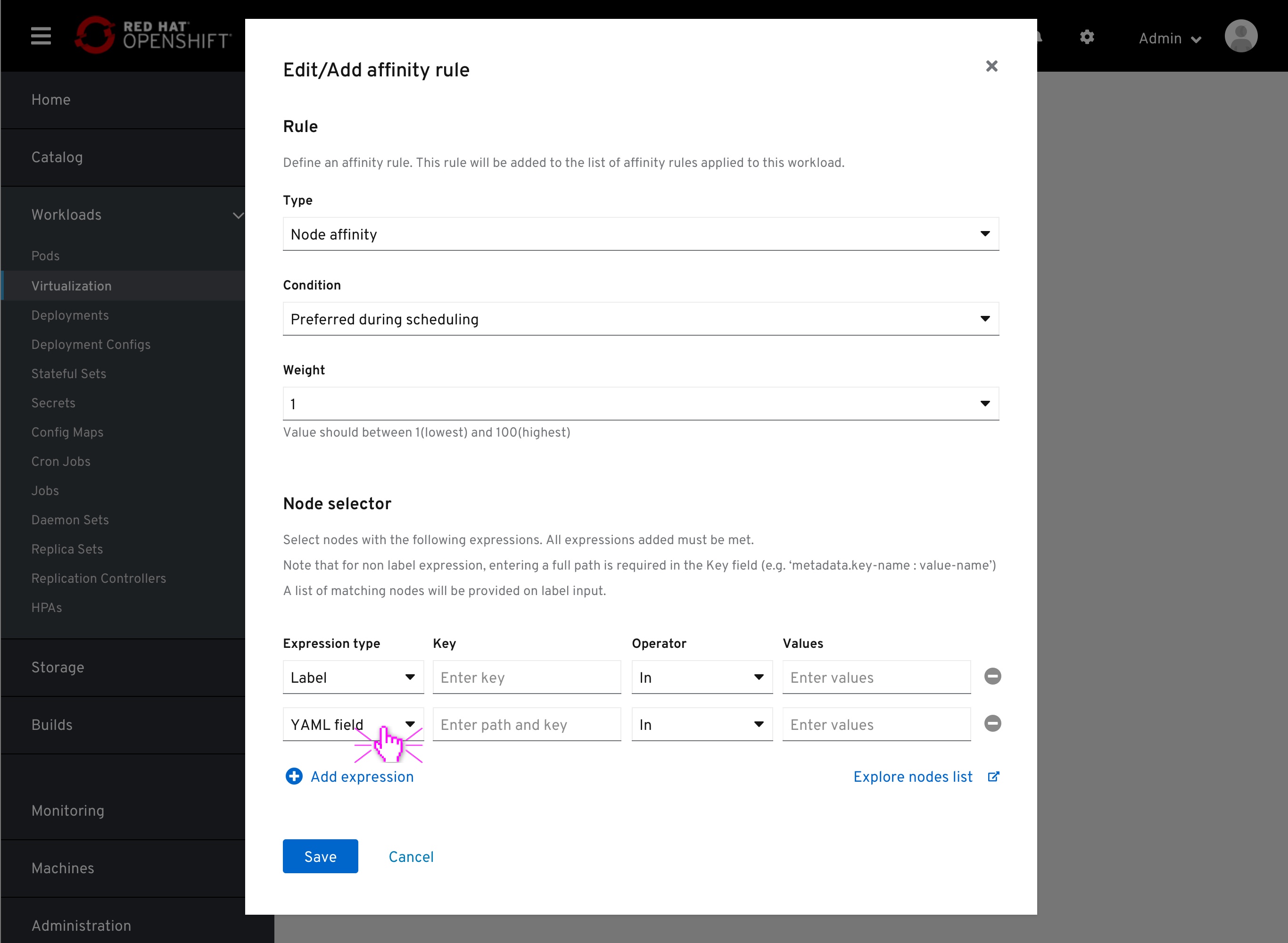Expand the Condition dropdown for scheduling

641,319
